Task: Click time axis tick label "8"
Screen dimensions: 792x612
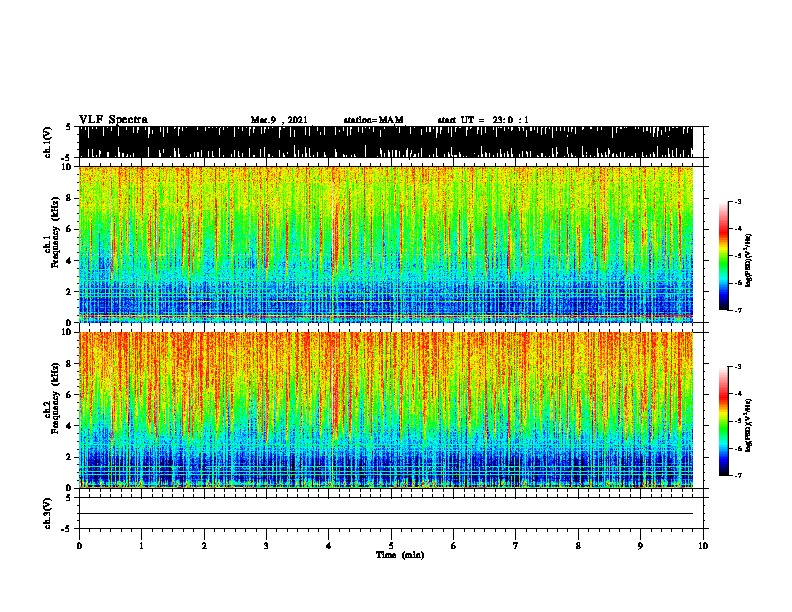Action: click(x=578, y=546)
